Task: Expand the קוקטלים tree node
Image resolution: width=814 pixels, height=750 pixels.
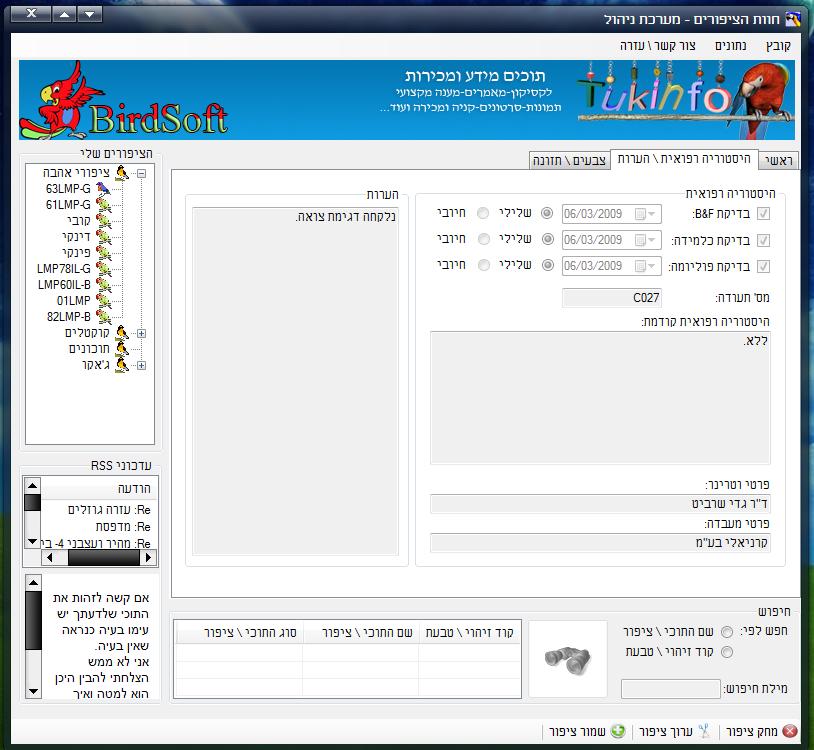Action: click(141, 333)
